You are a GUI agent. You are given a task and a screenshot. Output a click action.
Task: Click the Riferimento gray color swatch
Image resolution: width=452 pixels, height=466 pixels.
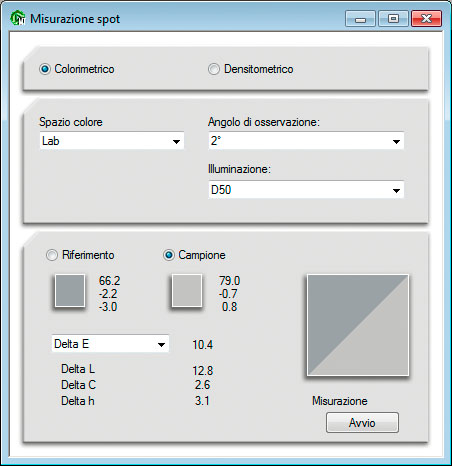70,290
